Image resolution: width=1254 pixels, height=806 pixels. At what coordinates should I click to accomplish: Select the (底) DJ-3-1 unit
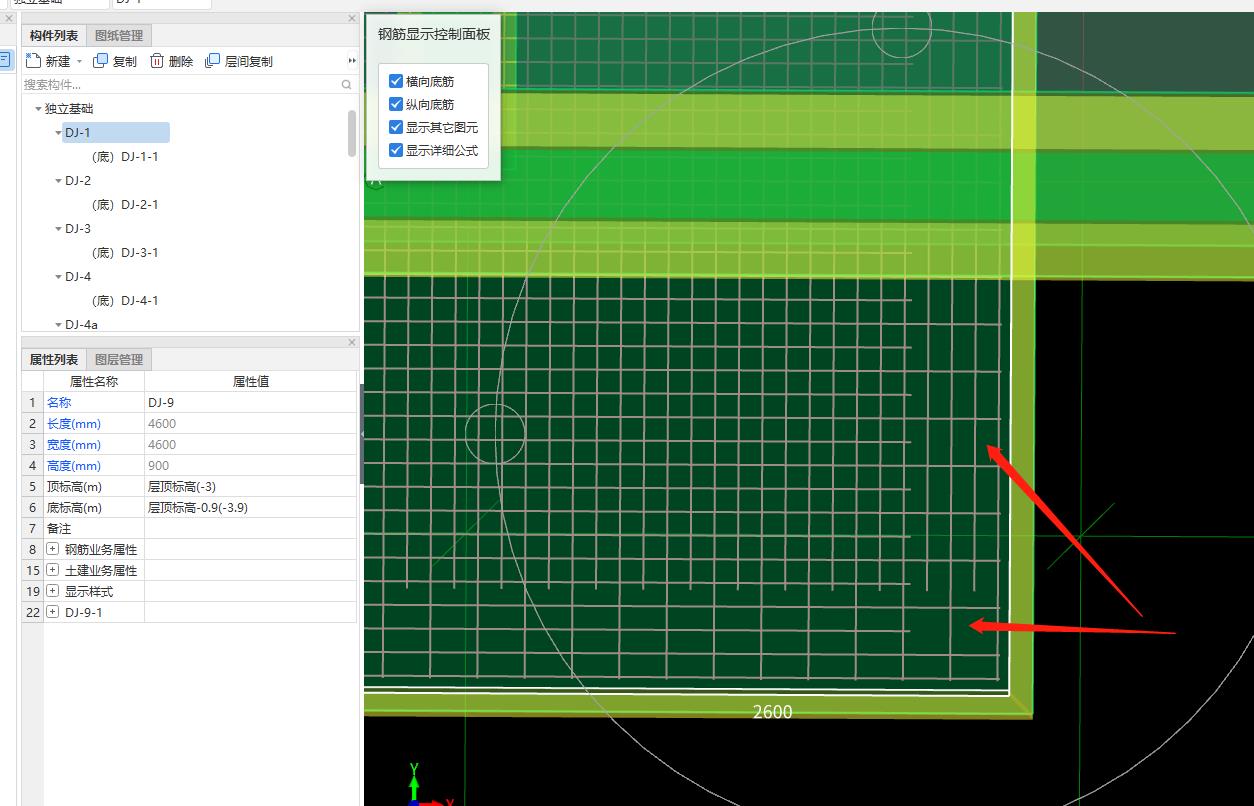click(125, 252)
